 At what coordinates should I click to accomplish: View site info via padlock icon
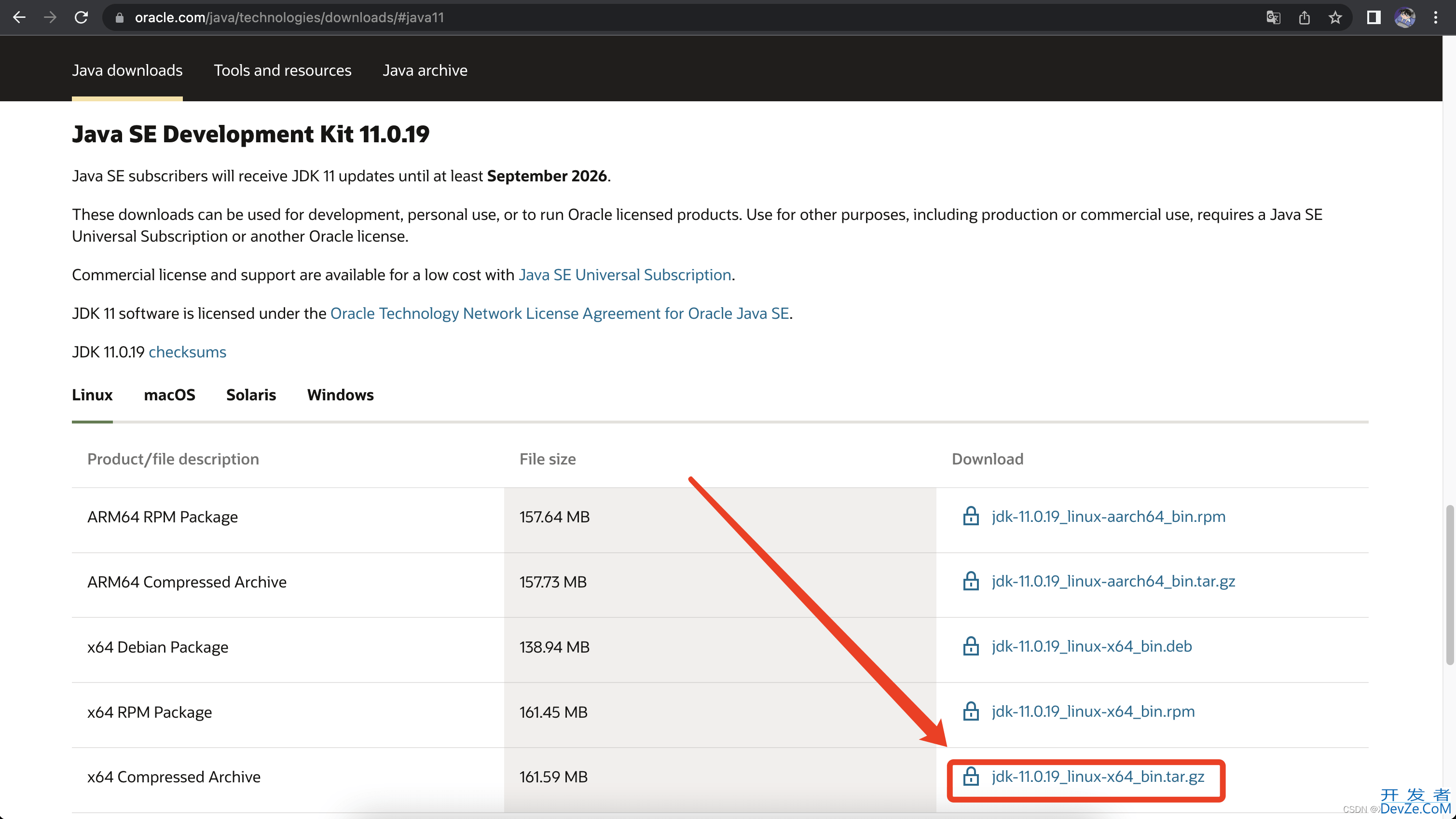pyautogui.click(x=119, y=18)
